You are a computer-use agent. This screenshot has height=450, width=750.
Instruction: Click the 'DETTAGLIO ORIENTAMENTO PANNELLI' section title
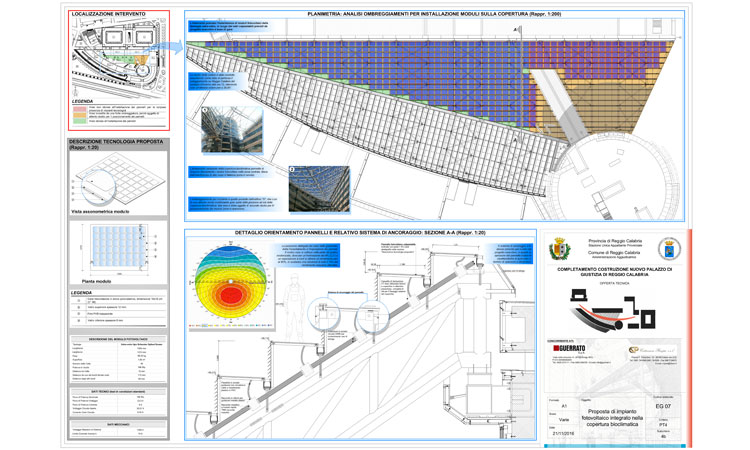(360, 232)
